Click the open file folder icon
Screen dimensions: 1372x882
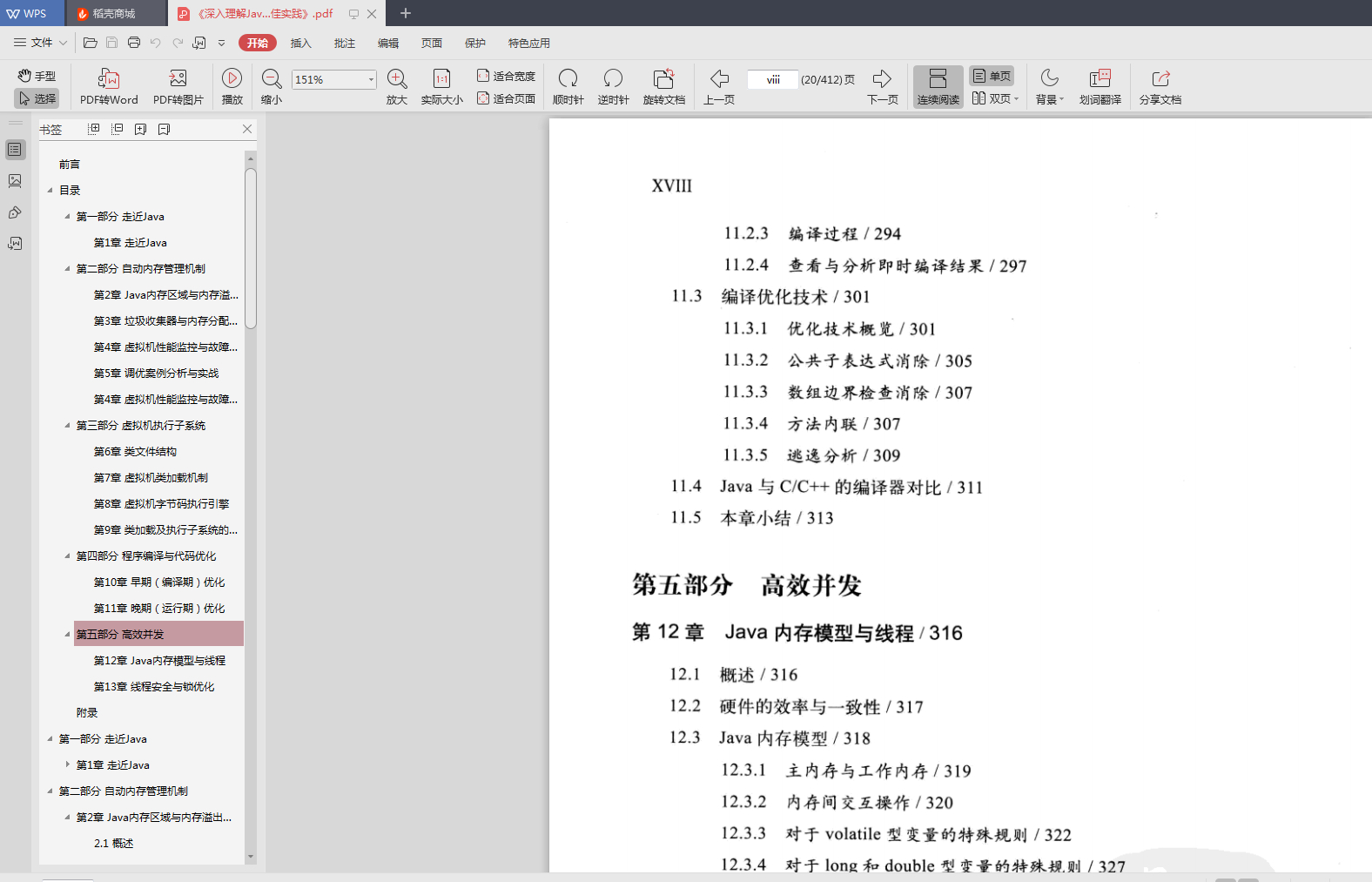(x=90, y=42)
